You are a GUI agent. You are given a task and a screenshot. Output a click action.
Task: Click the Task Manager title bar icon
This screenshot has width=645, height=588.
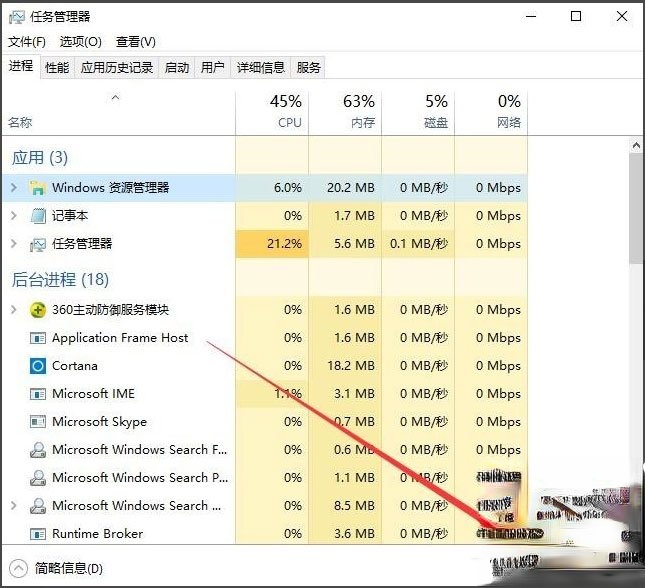point(17,17)
